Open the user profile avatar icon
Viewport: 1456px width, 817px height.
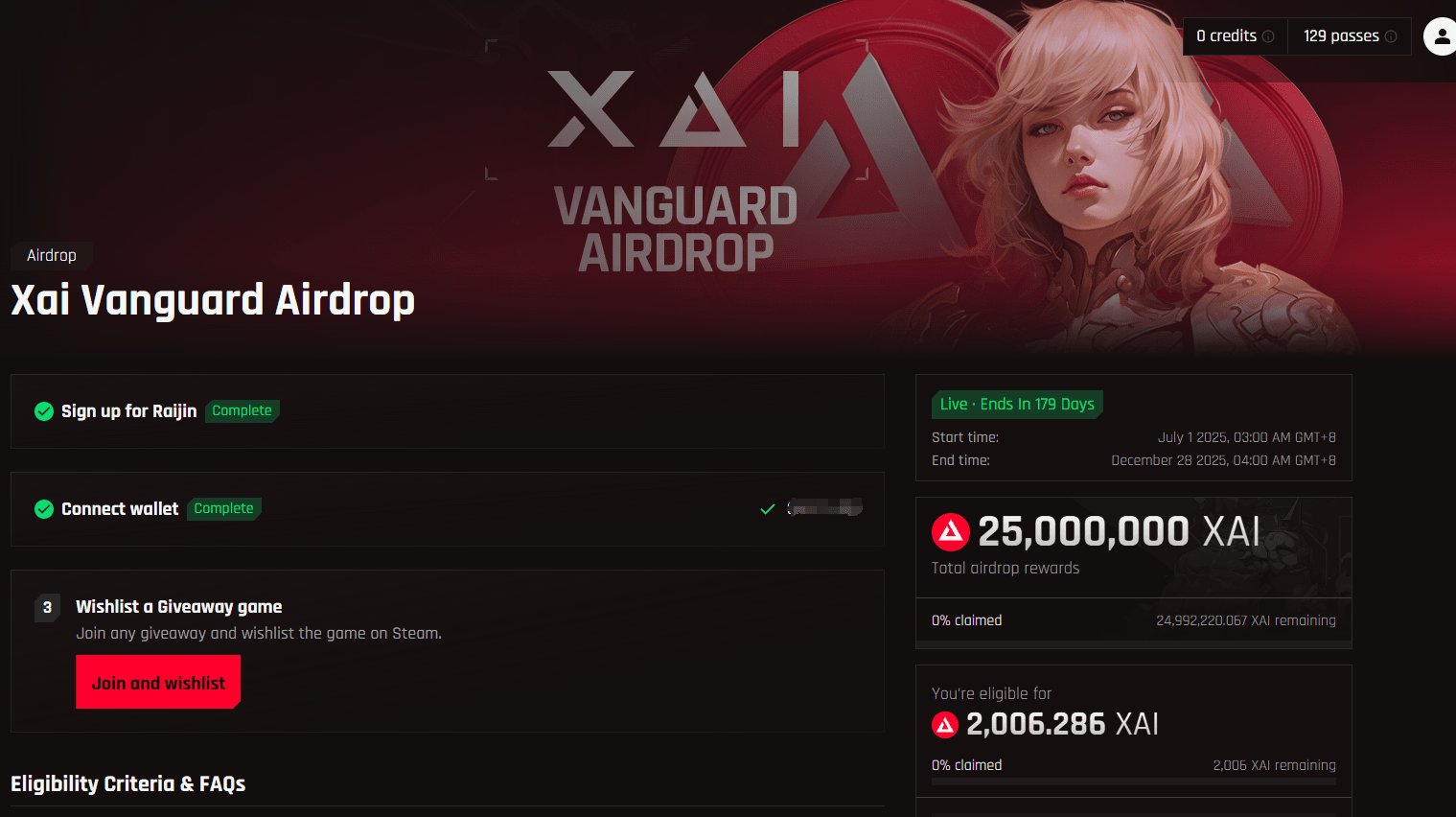1441,36
